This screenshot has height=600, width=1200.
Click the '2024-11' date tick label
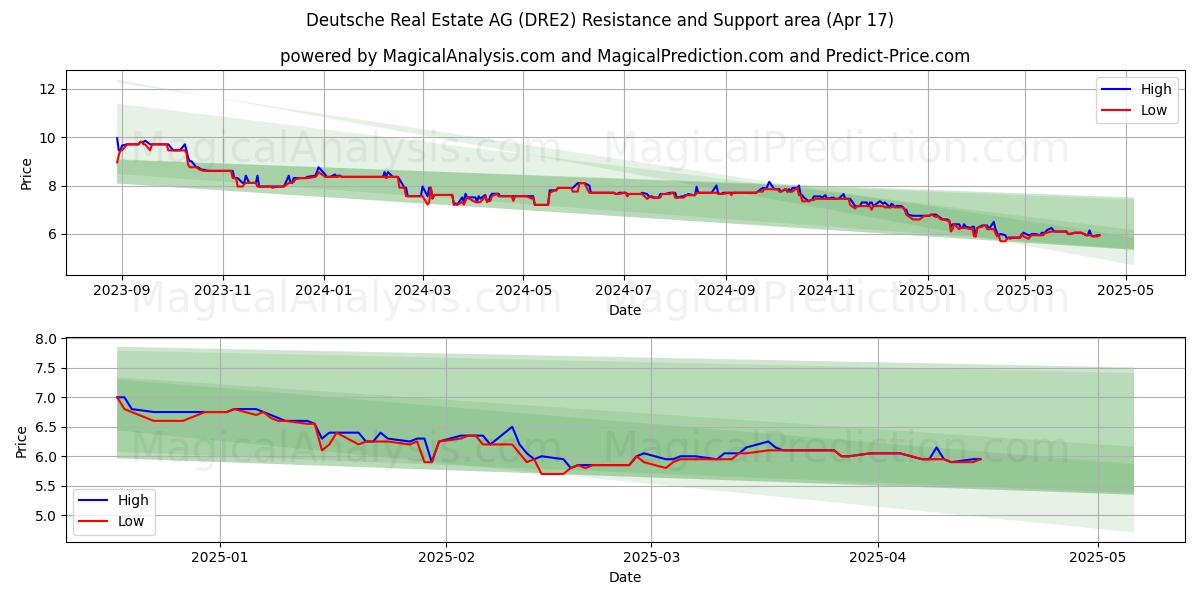(827, 292)
